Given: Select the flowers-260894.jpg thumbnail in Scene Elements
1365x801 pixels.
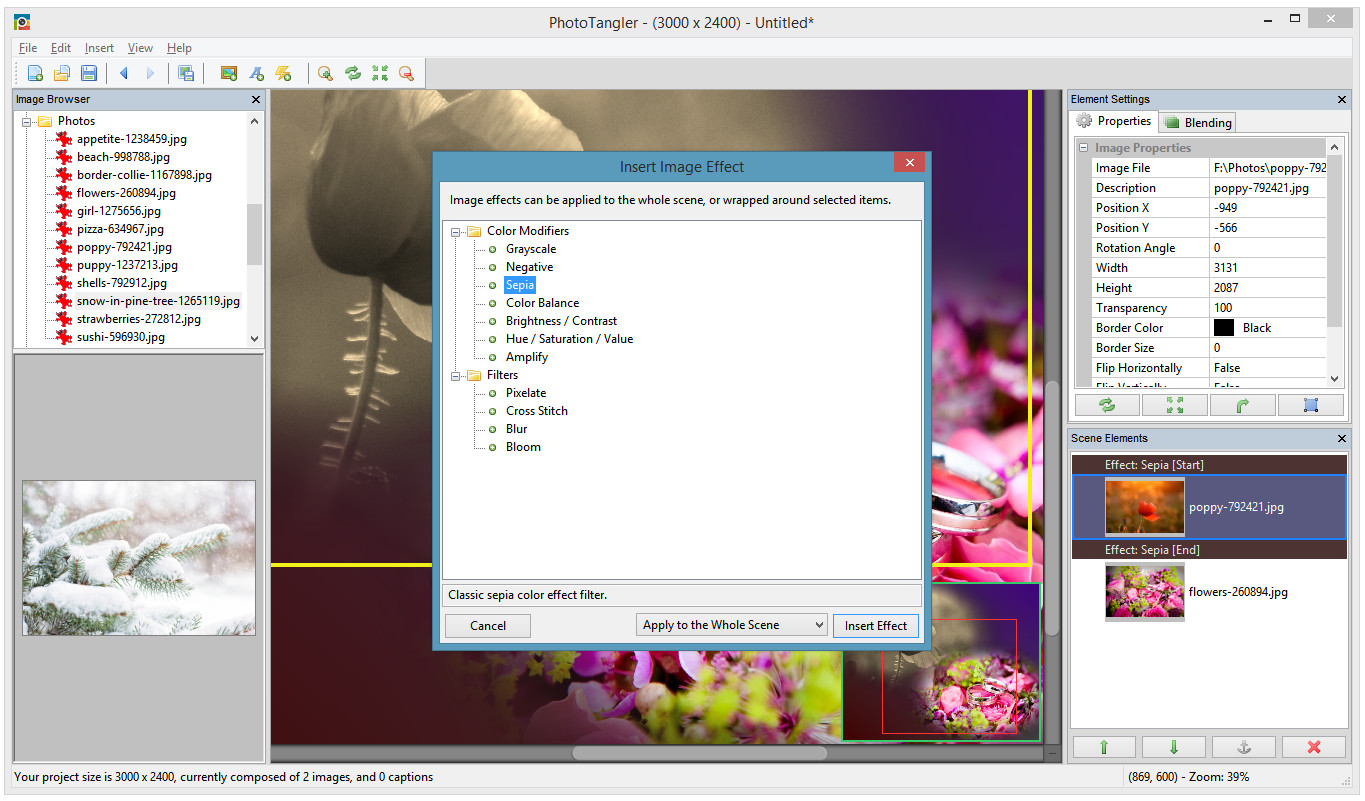Looking at the screenshot, I should pos(1144,592).
